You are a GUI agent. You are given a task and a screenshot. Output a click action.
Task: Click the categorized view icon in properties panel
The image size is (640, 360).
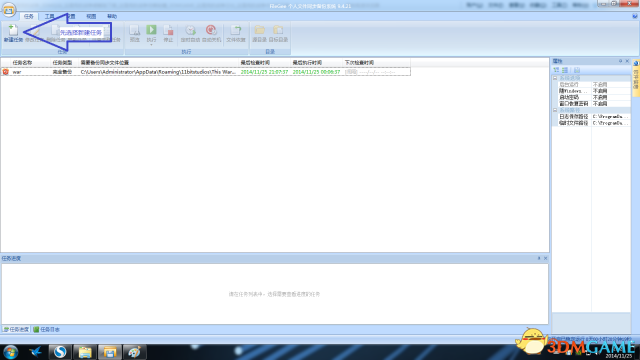tap(556, 70)
